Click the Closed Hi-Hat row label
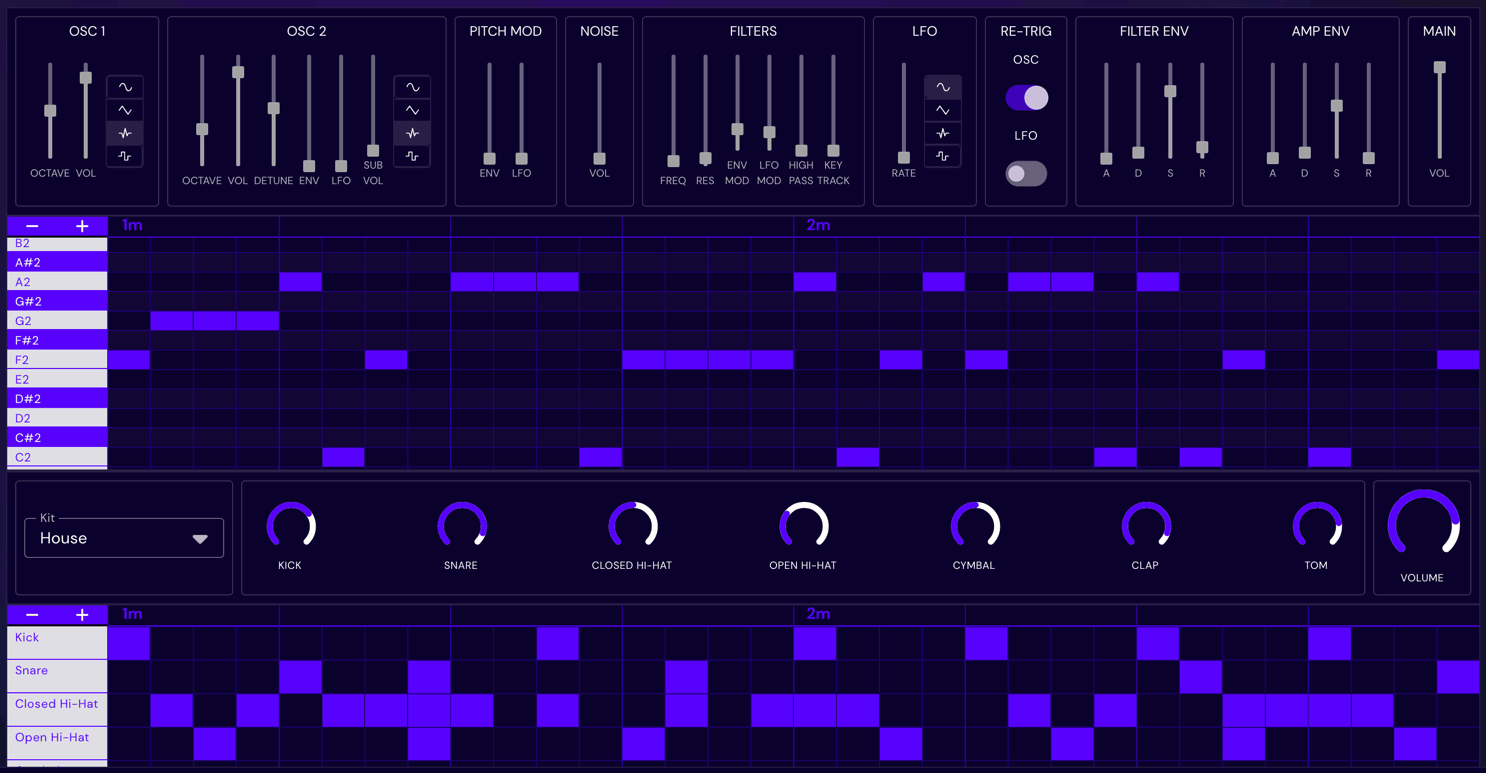This screenshot has height=773, width=1486. [x=57, y=710]
